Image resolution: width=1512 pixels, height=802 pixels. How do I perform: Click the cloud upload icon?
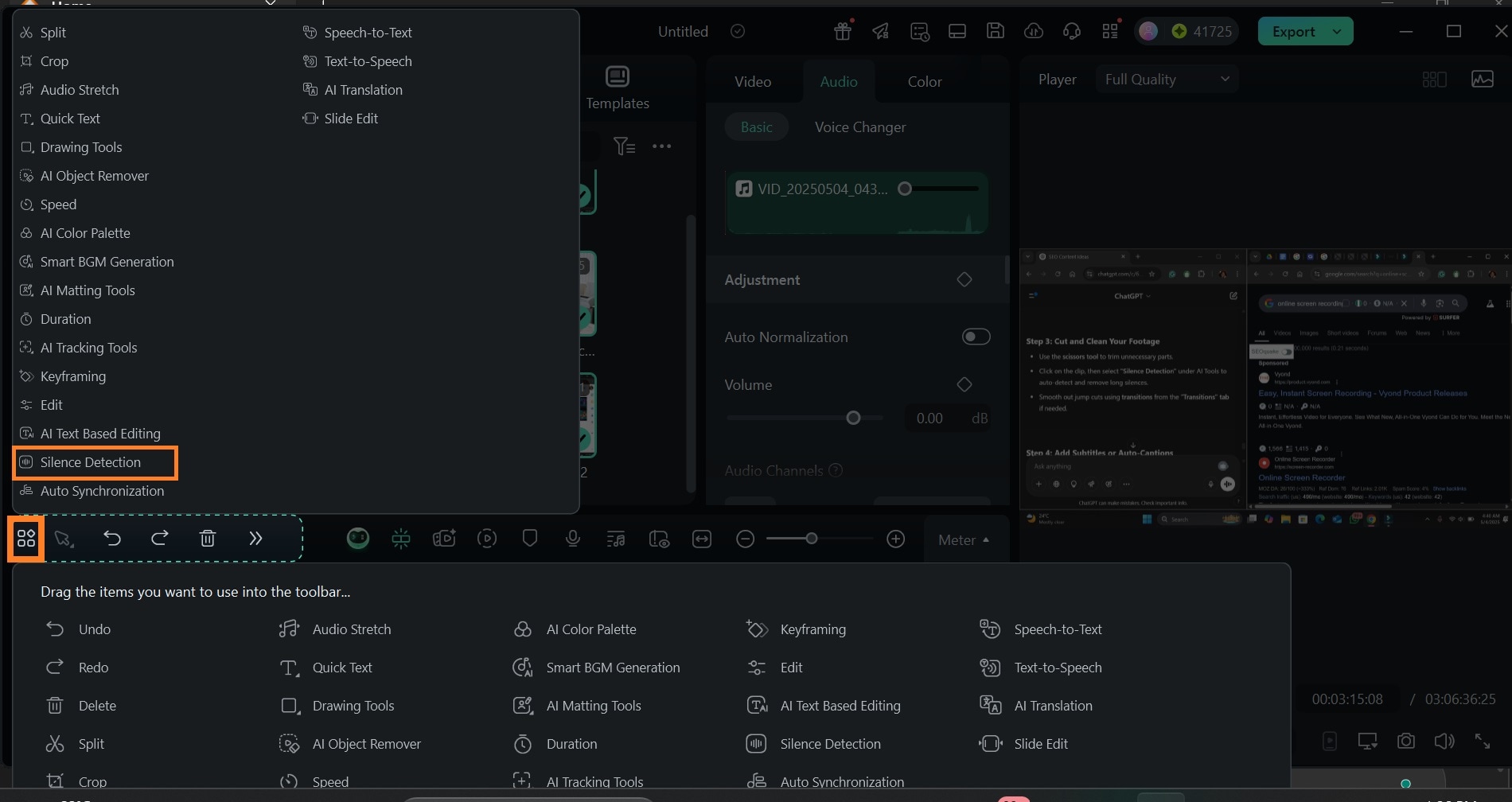tap(1034, 31)
